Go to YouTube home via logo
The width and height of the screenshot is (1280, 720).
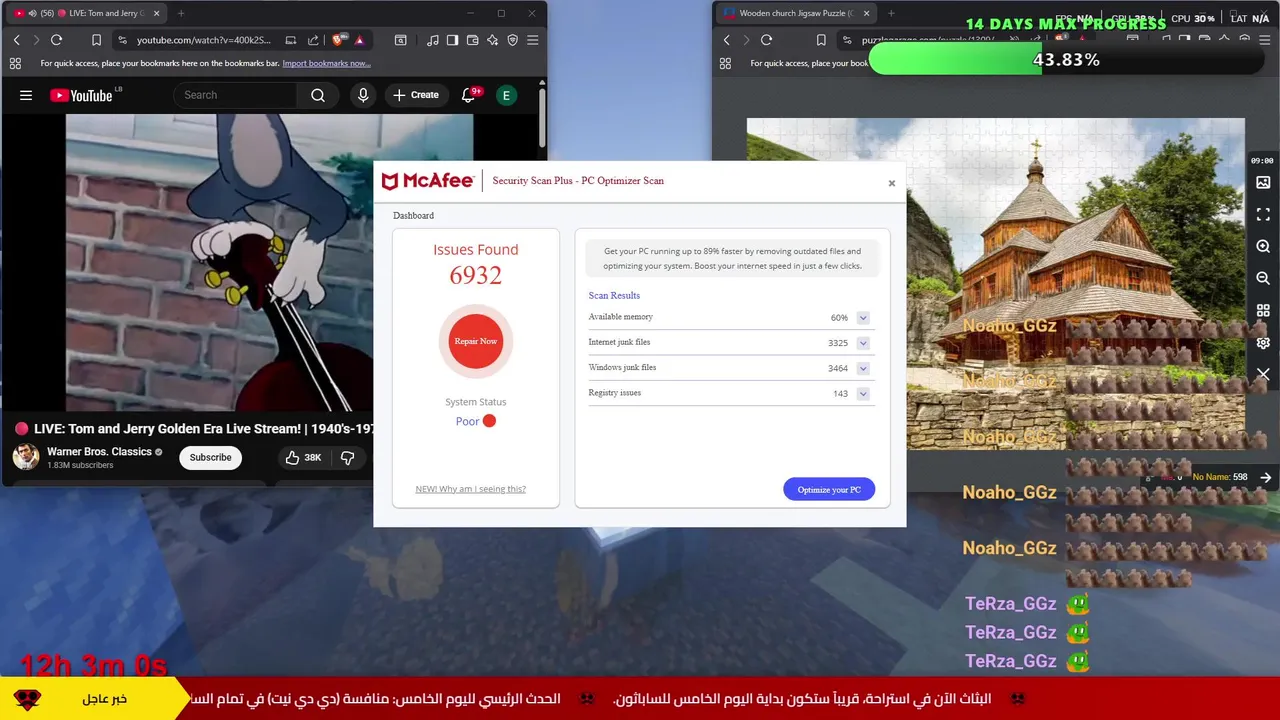click(81, 95)
